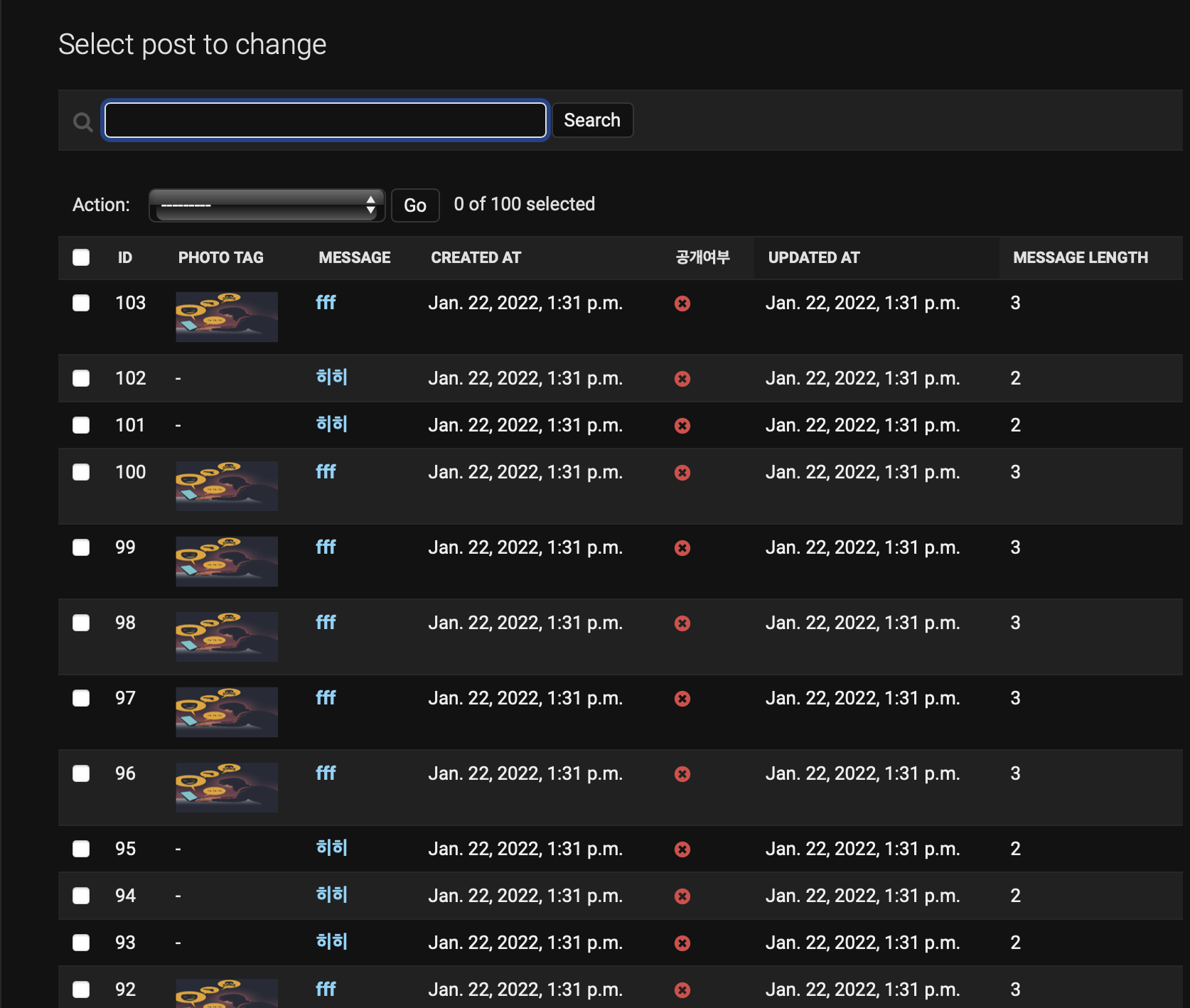Focus the post search input field
The image size is (1190, 1008).
coord(326,120)
